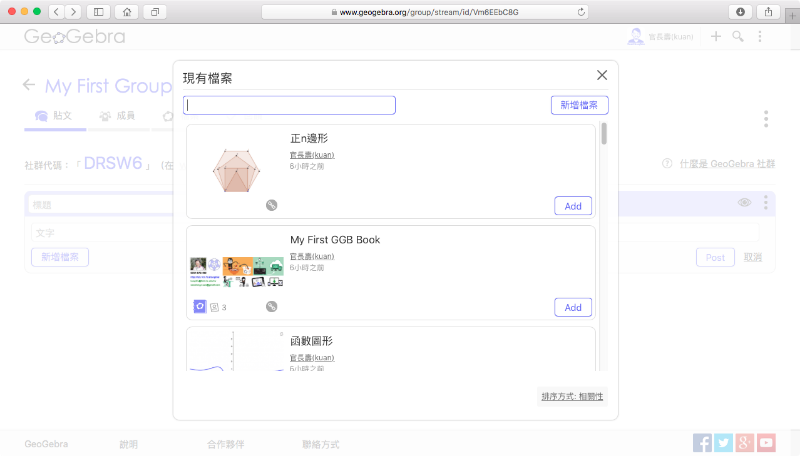Reload the page with the refresh icon
This screenshot has height=456, width=800.
pos(581,12)
